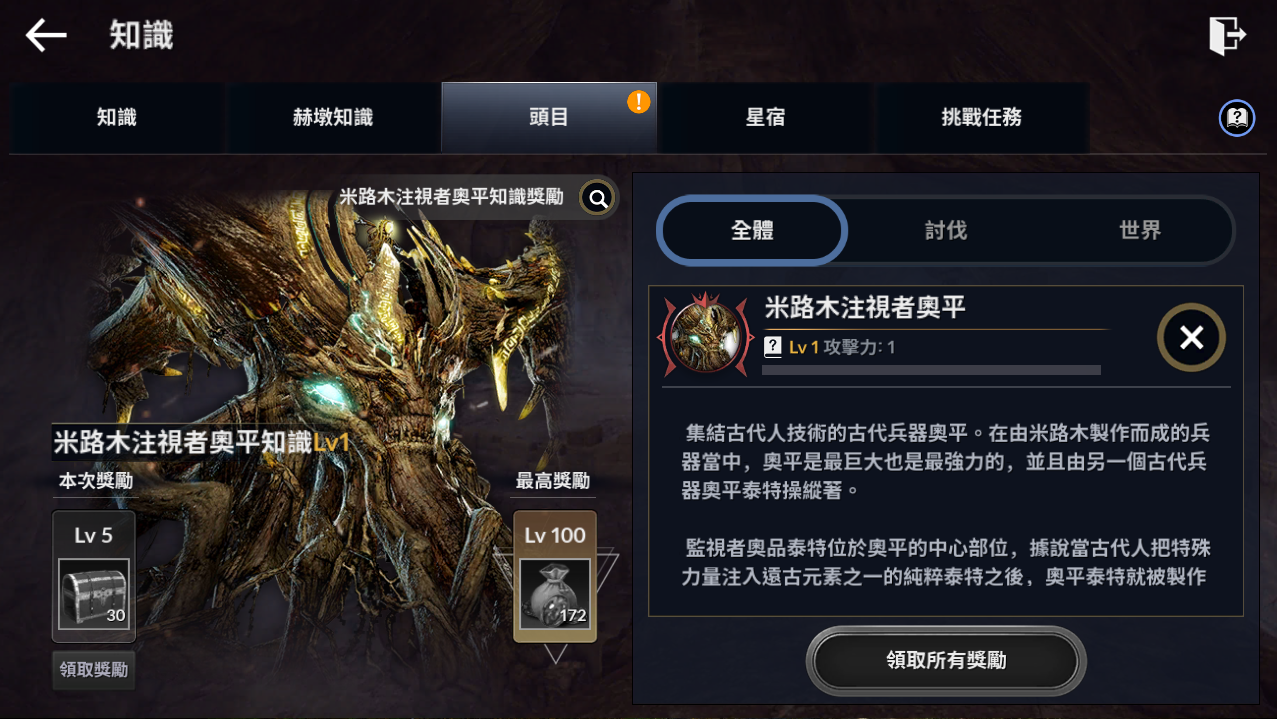This screenshot has height=719, width=1277.
Task: Open the knowledge guide book icon
Action: coord(1237,118)
